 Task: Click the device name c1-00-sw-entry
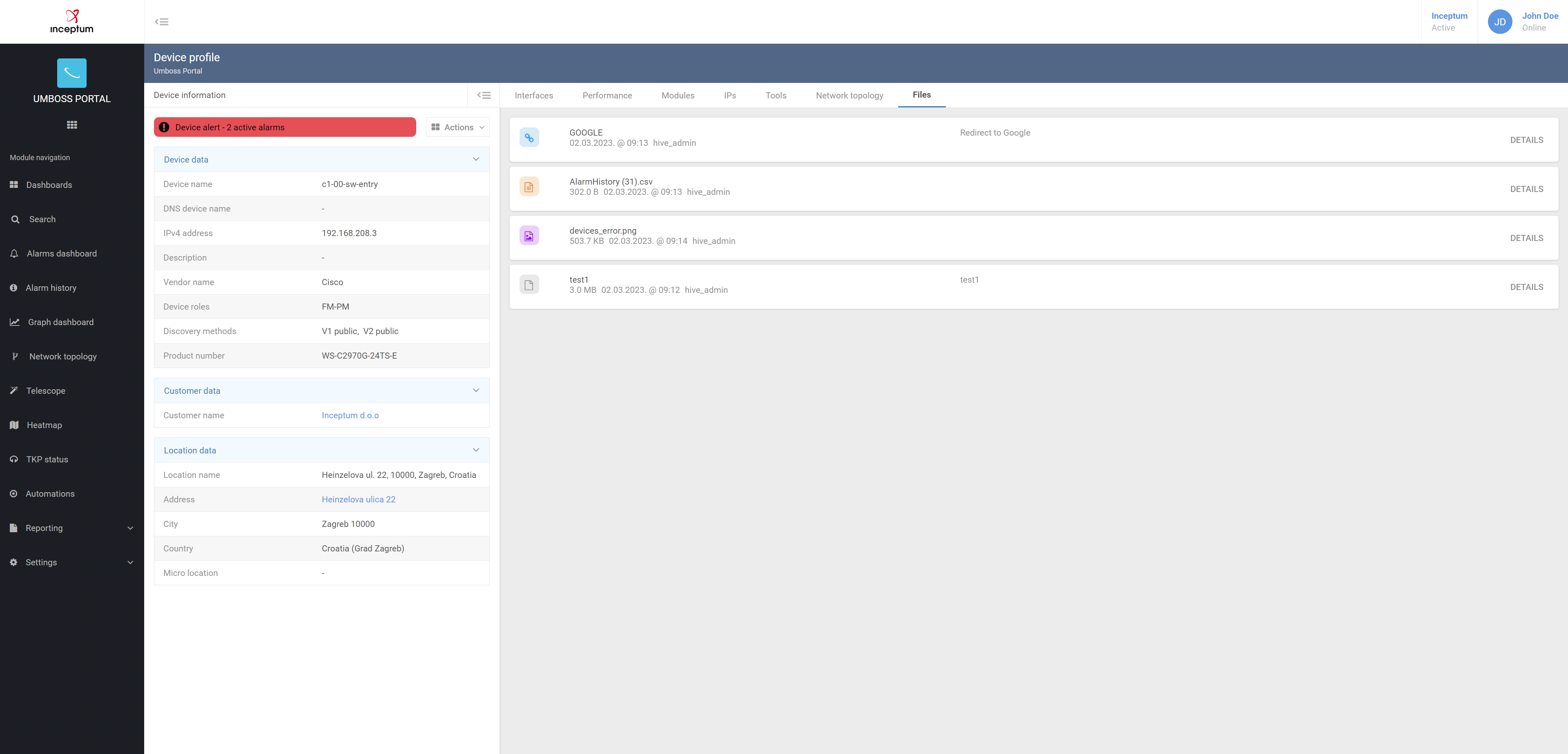coord(349,184)
